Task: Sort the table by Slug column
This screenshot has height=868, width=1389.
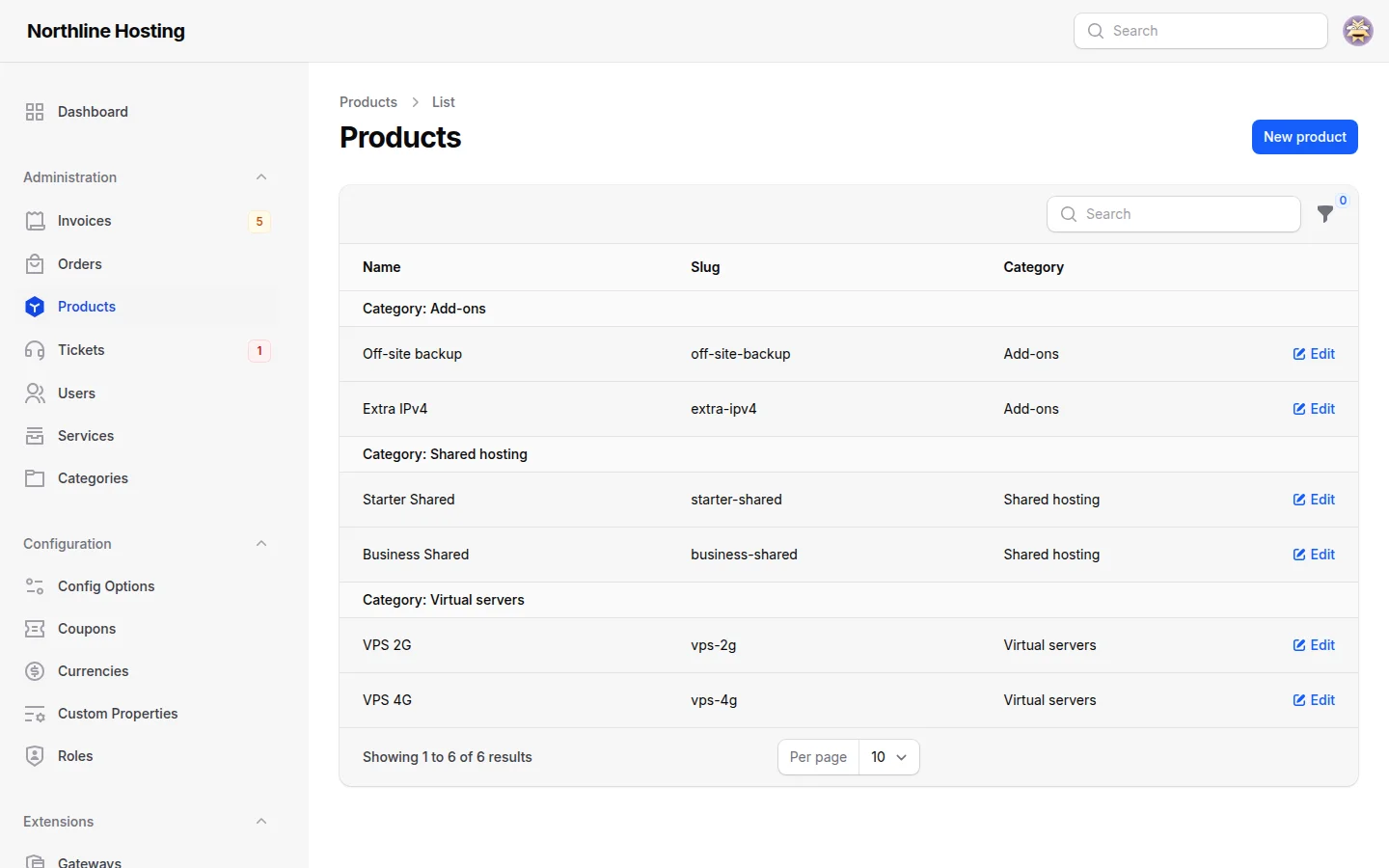Action: coord(705,267)
